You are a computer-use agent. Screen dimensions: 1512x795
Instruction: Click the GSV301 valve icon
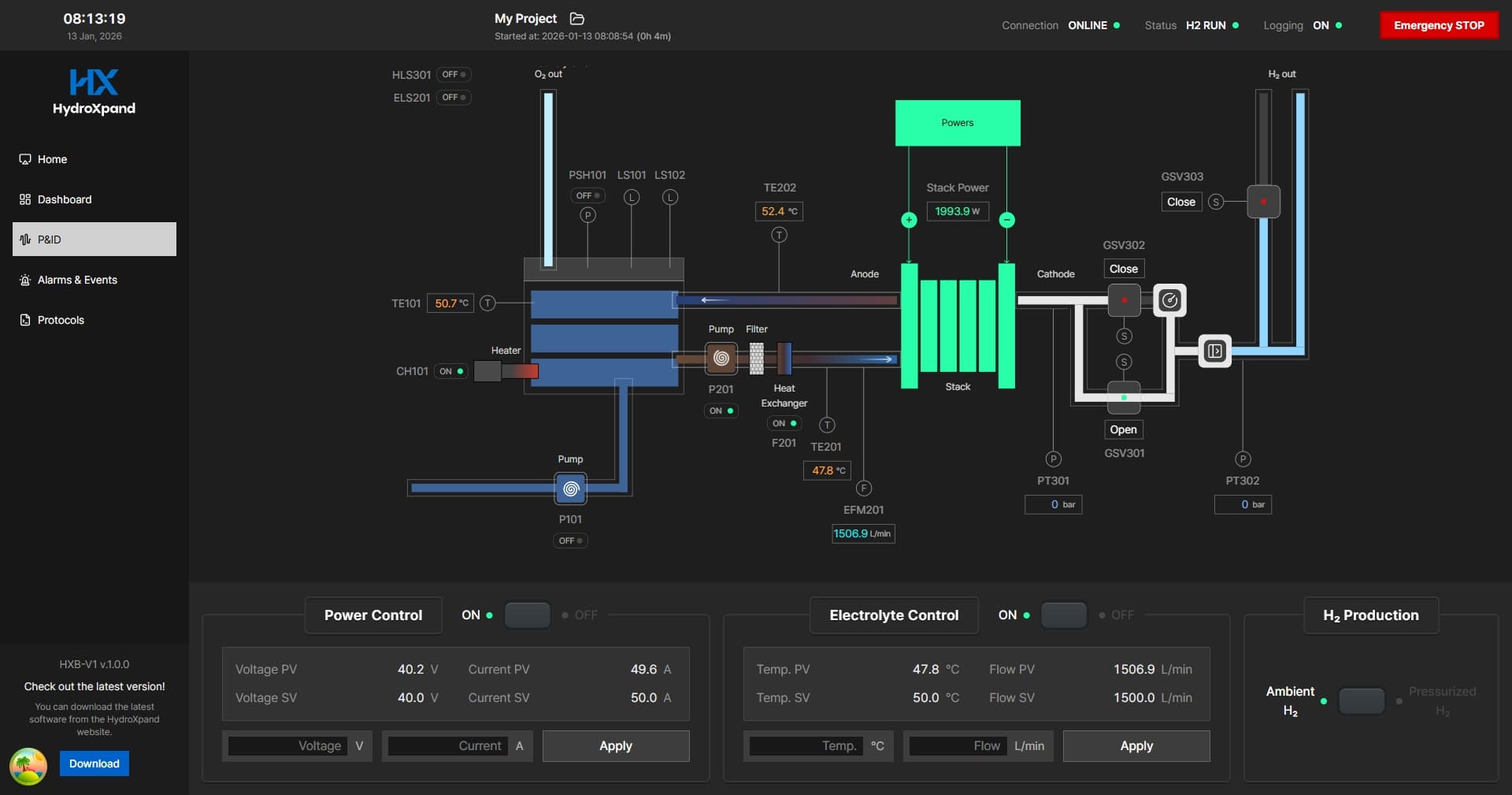pos(1124,397)
